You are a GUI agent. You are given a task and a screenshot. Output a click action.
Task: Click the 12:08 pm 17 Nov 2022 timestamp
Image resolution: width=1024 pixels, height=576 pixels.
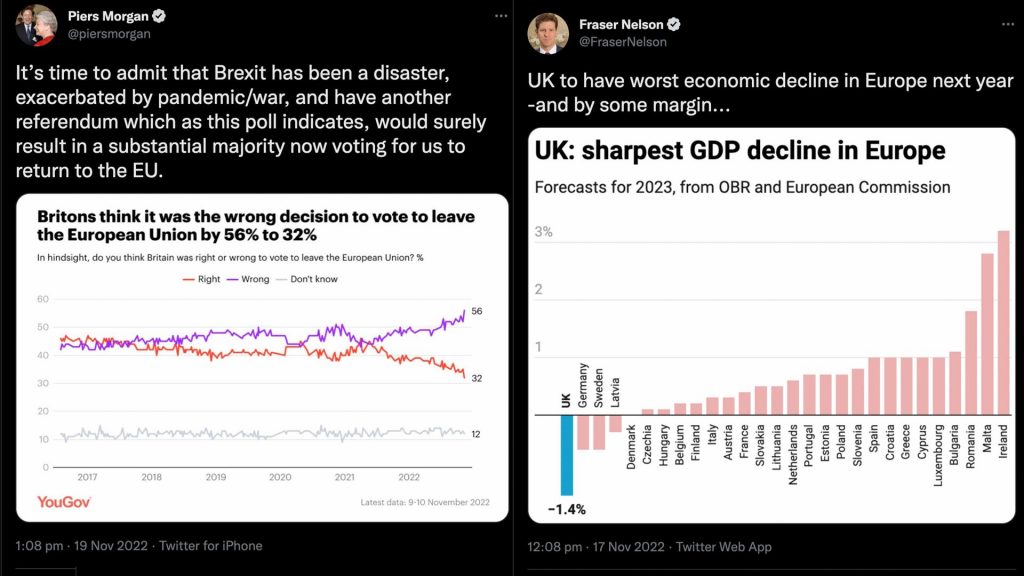tap(596, 547)
